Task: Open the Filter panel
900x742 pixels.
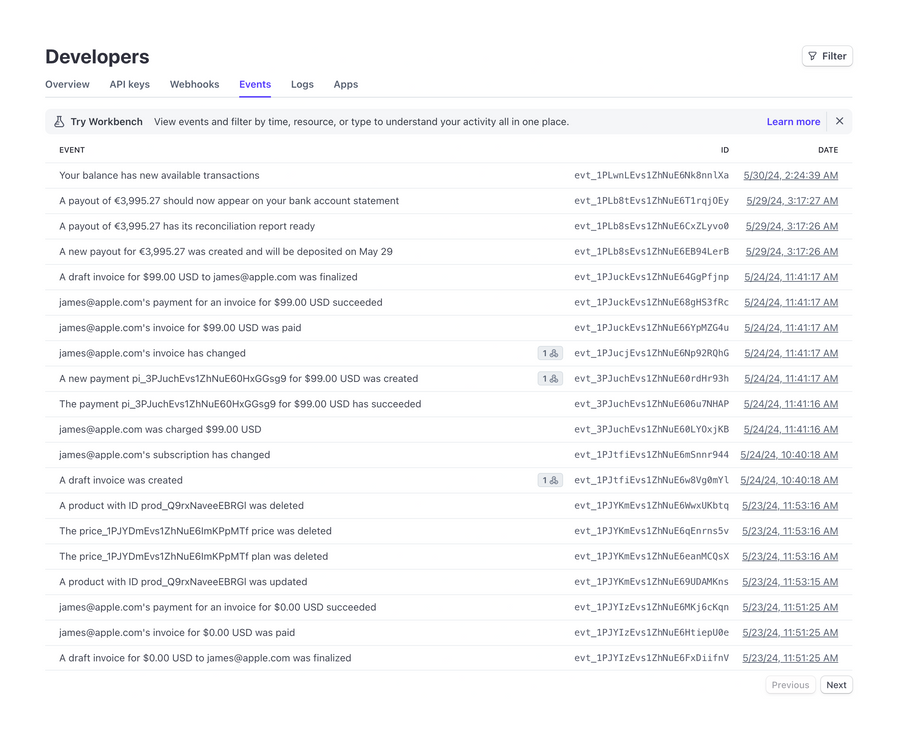Action: click(826, 56)
